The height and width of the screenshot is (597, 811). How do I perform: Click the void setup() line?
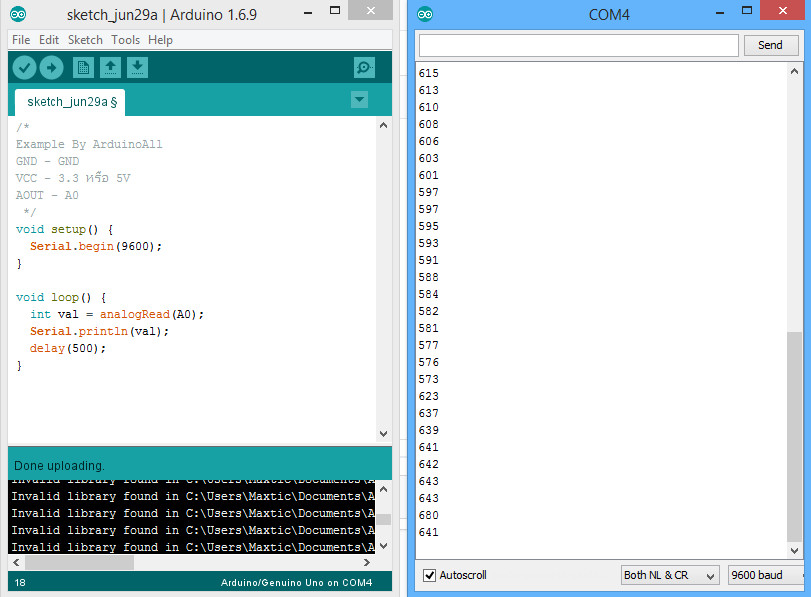point(65,229)
